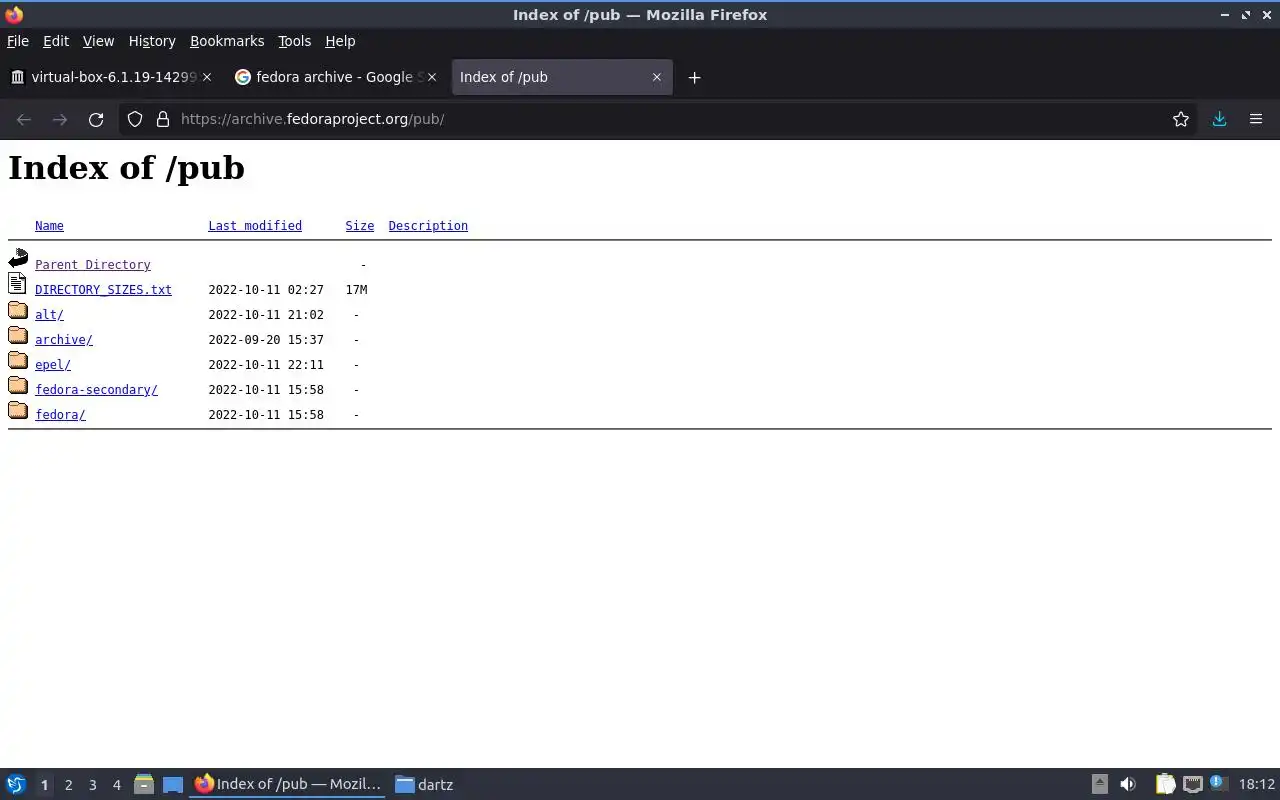Open the archive/ directory link
The image size is (1280, 800).
(64, 340)
